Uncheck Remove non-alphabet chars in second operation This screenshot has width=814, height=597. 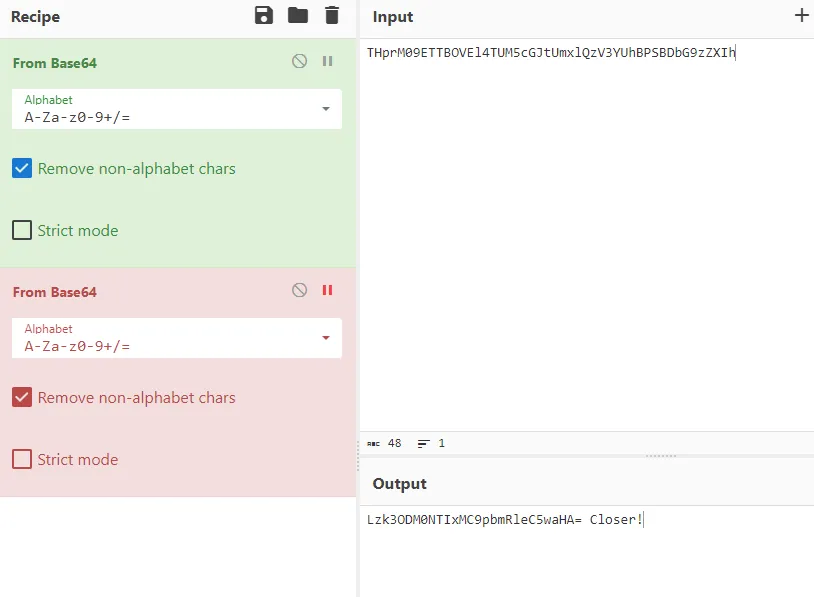point(22,397)
